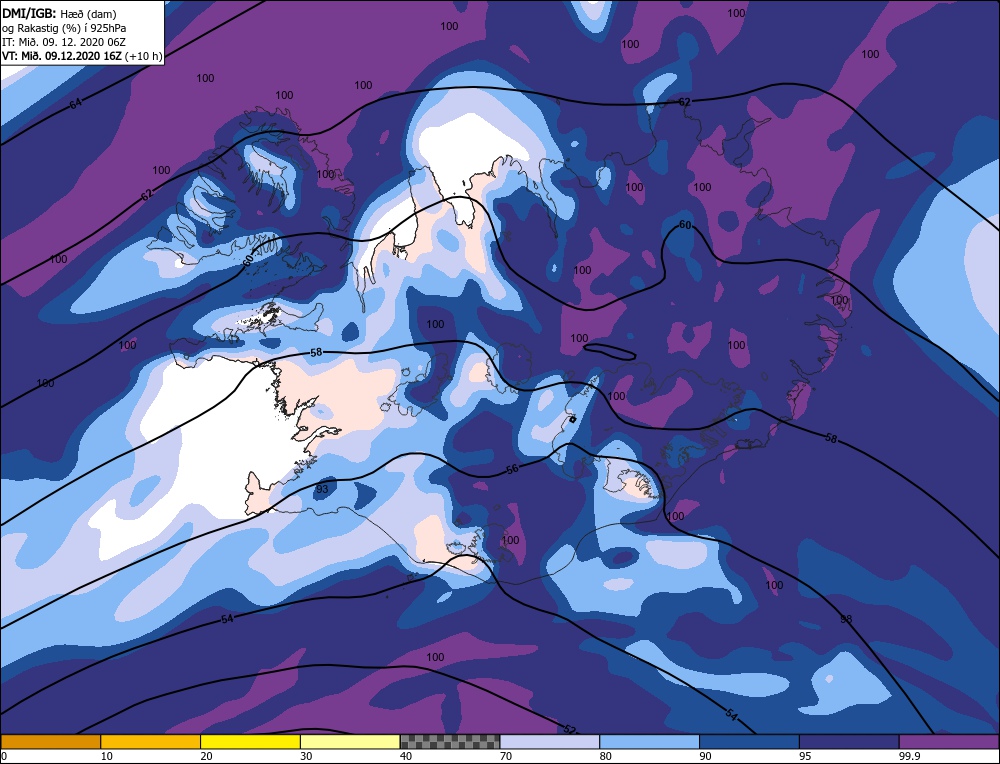This screenshot has width=1000, height=764.
Task: Click the 'VT: Mið. 09.12.2020 16Z' valid time line
Action: [x=62, y=56]
